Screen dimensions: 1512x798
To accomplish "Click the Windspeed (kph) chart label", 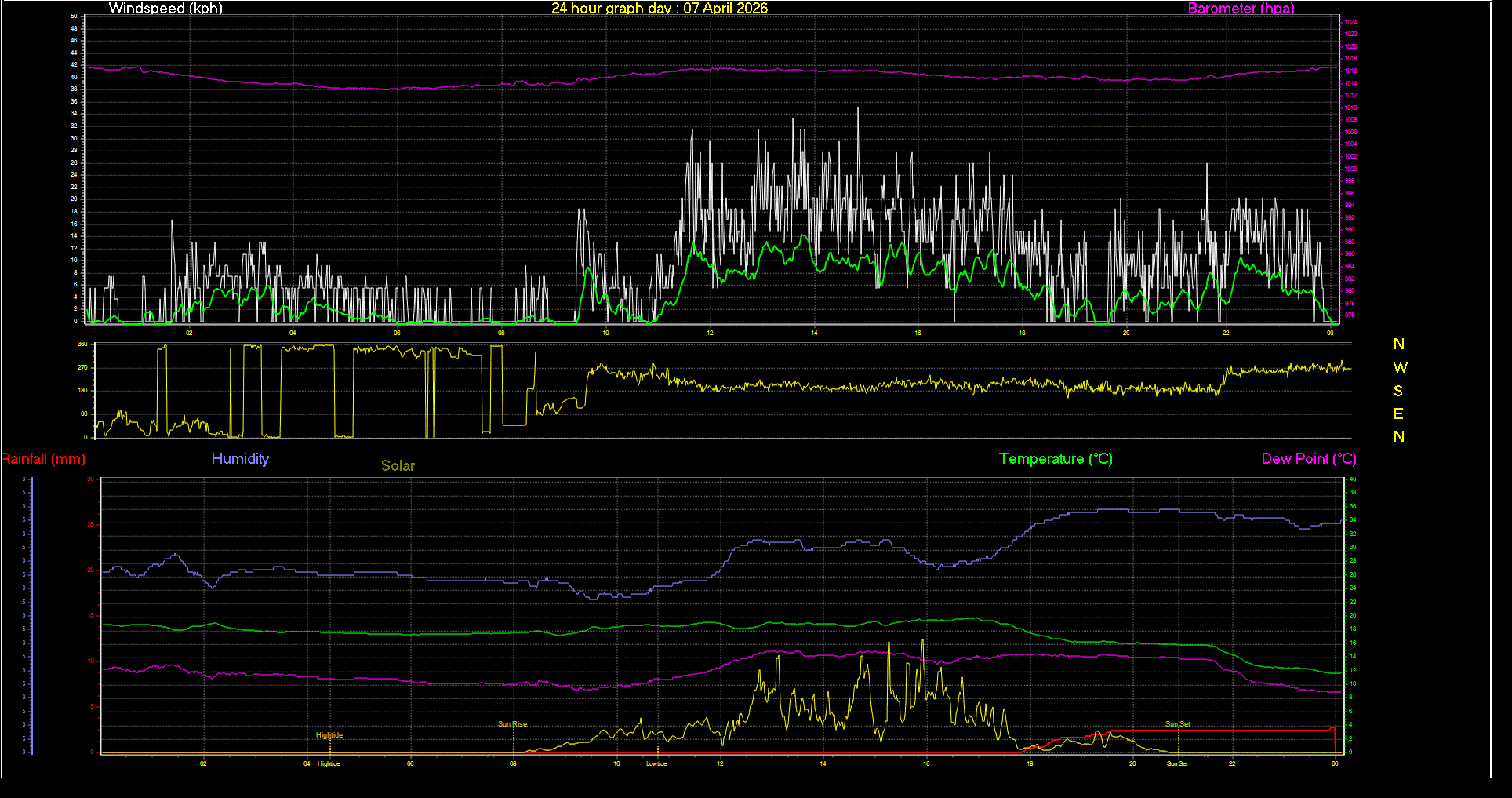I will [165, 9].
